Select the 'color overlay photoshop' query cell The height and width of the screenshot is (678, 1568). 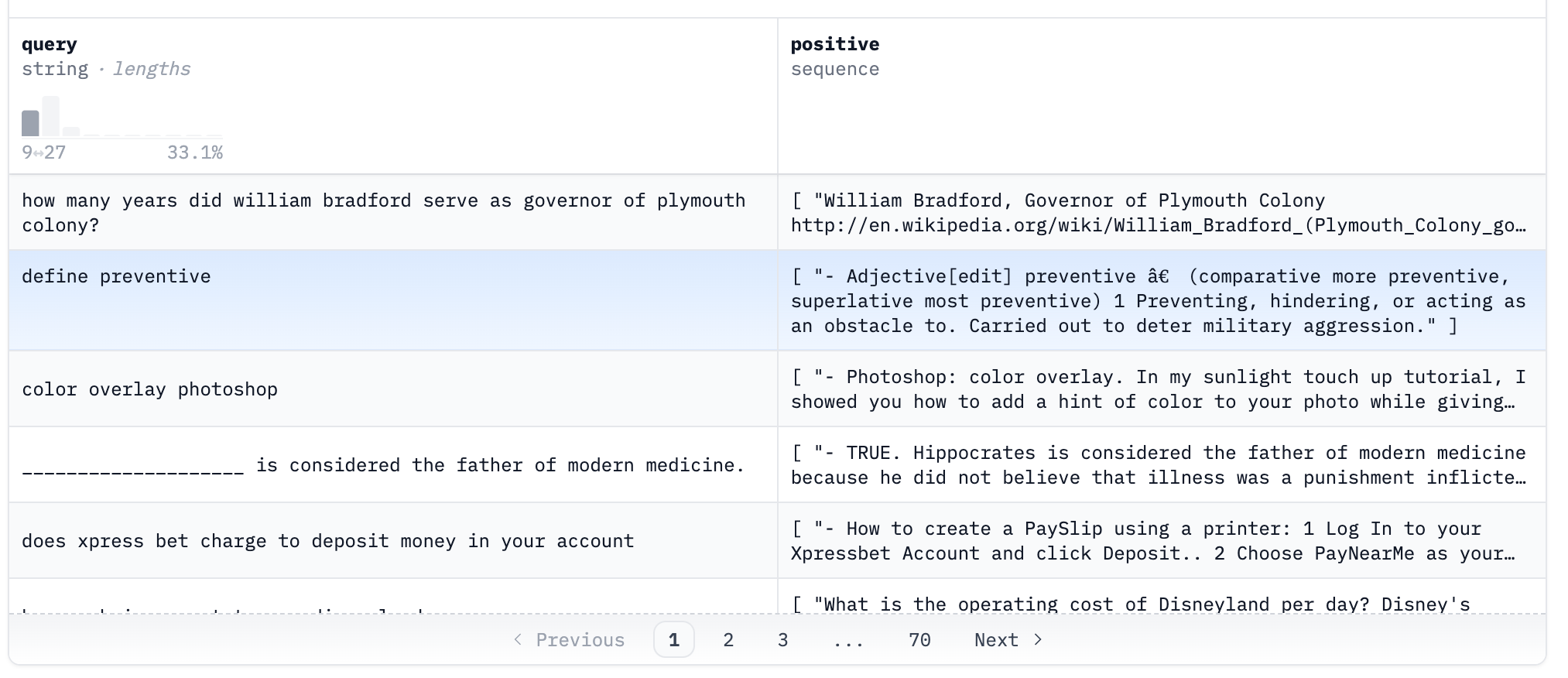point(149,389)
